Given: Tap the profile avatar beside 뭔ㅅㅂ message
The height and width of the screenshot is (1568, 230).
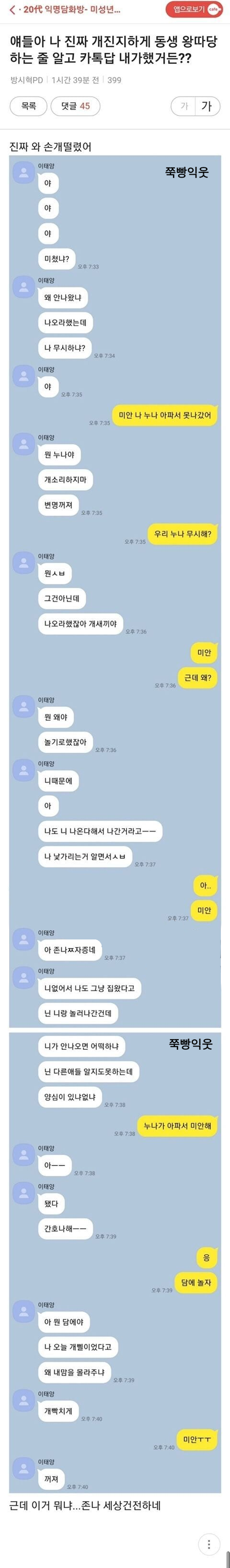Looking at the screenshot, I should pyautogui.click(x=24, y=563).
